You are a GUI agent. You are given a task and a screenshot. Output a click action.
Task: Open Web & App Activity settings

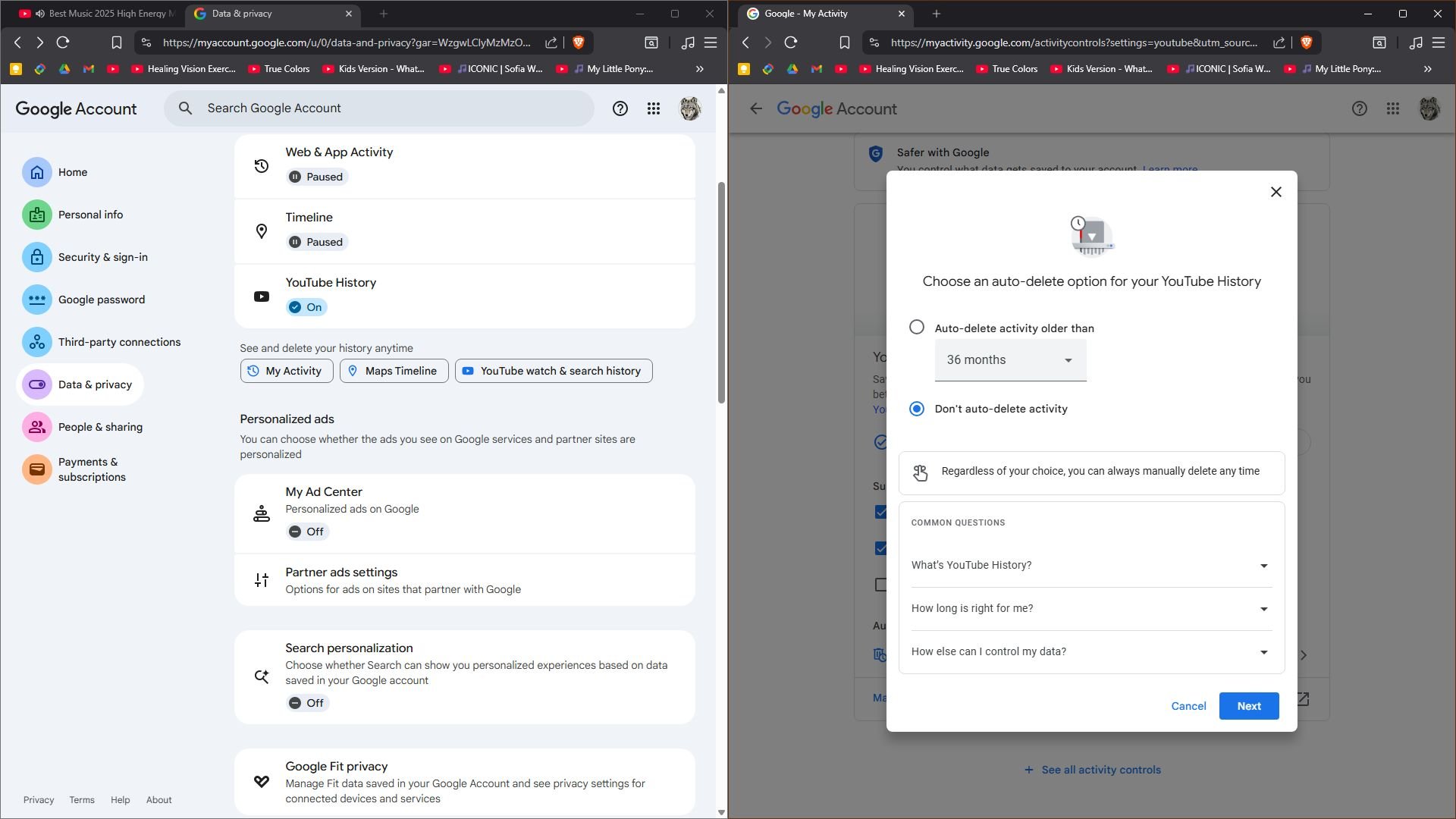pos(465,166)
